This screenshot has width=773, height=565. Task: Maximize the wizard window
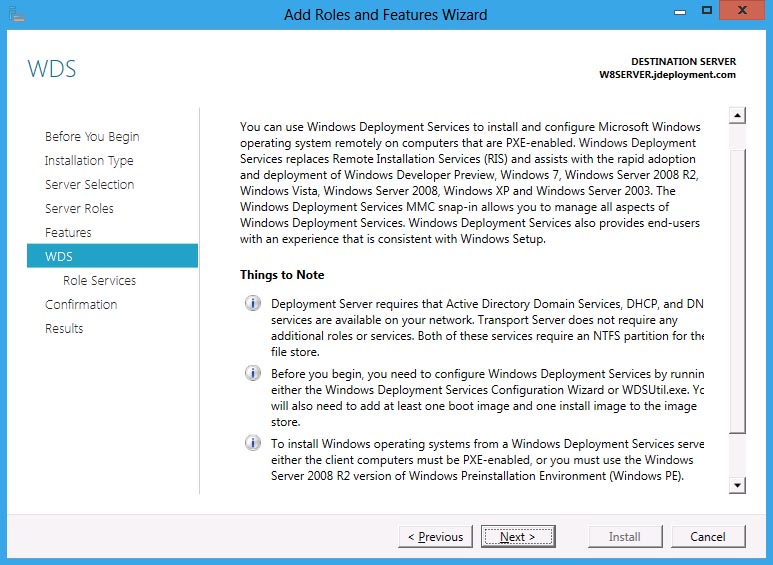pos(707,10)
